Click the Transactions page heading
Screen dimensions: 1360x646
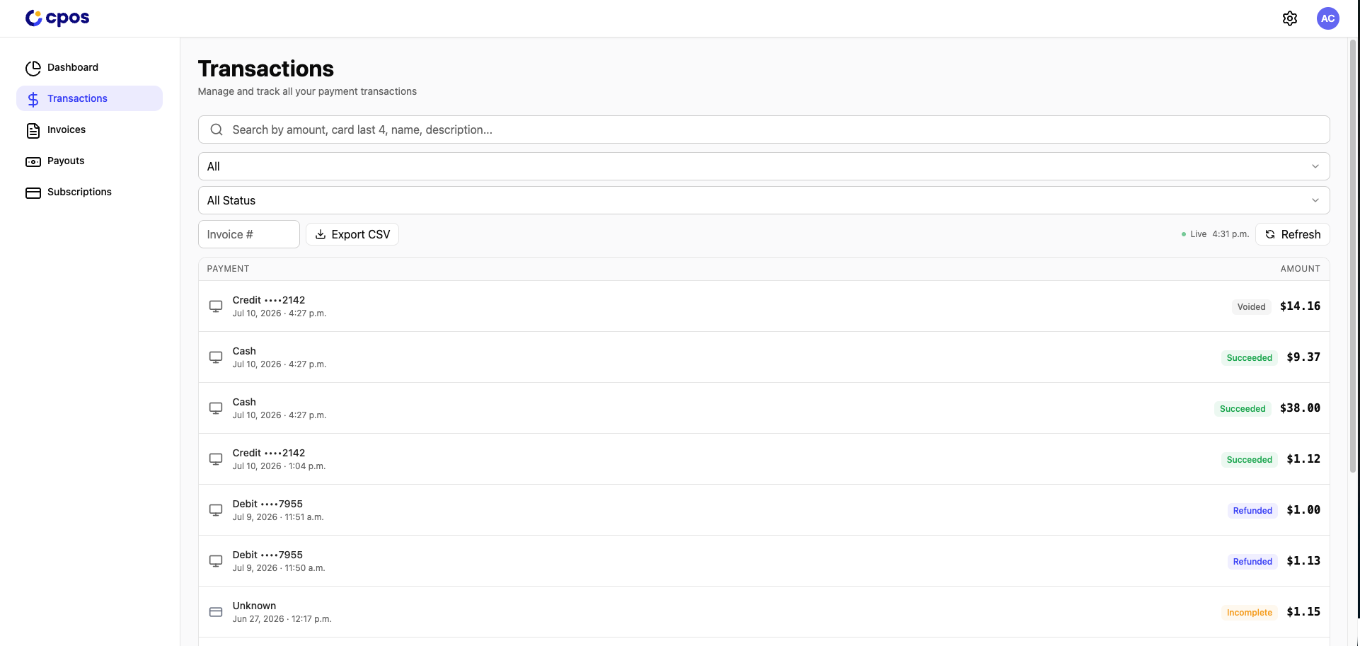point(266,68)
